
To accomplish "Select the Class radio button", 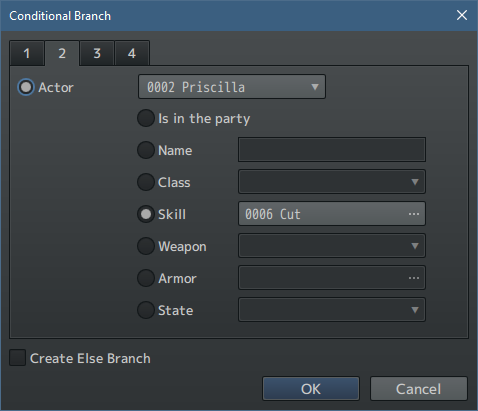I will pyautogui.click(x=146, y=182).
